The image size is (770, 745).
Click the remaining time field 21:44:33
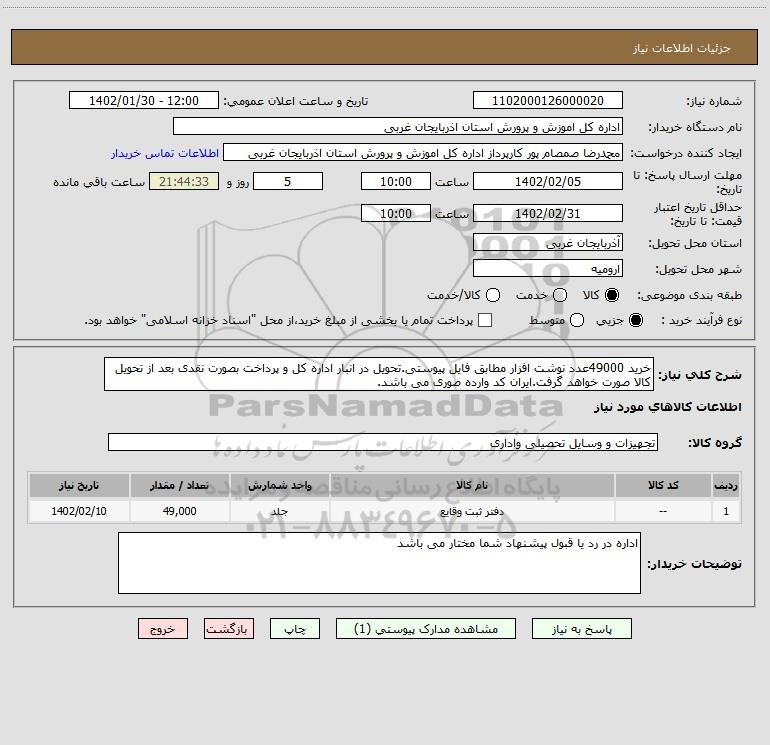pos(184,181)
